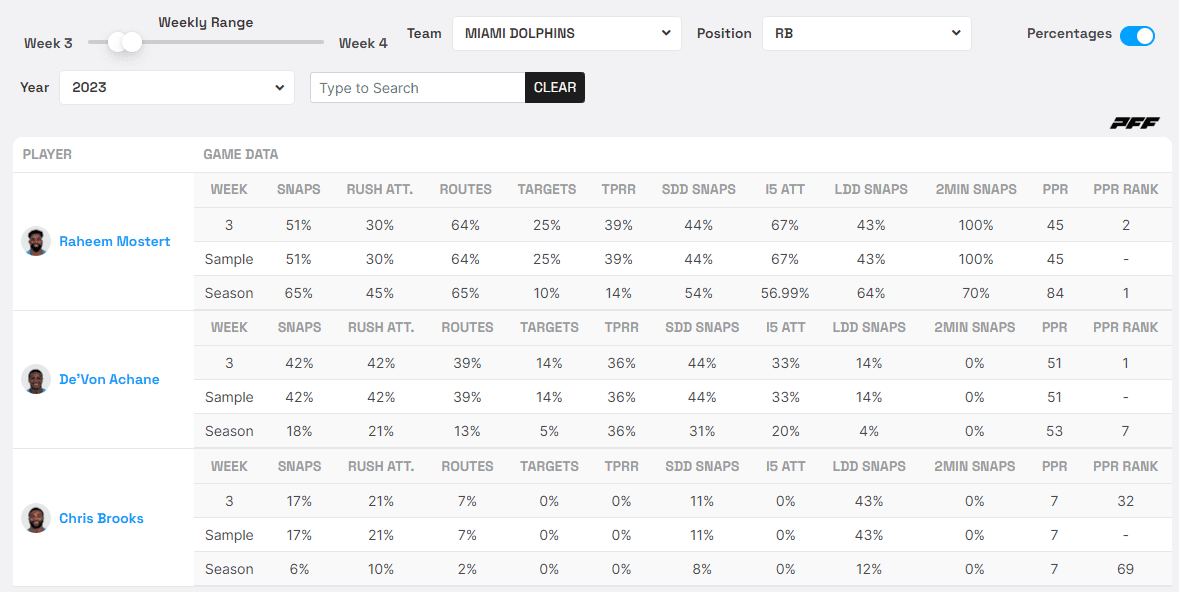
Task: Focus the Type to Search field
Action: point(417,87)
